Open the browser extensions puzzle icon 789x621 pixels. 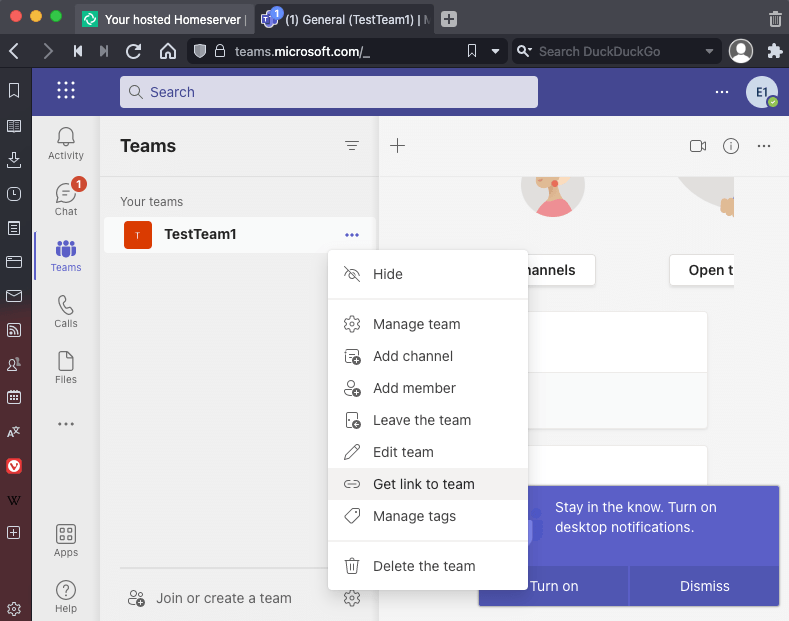coord(775,51)
